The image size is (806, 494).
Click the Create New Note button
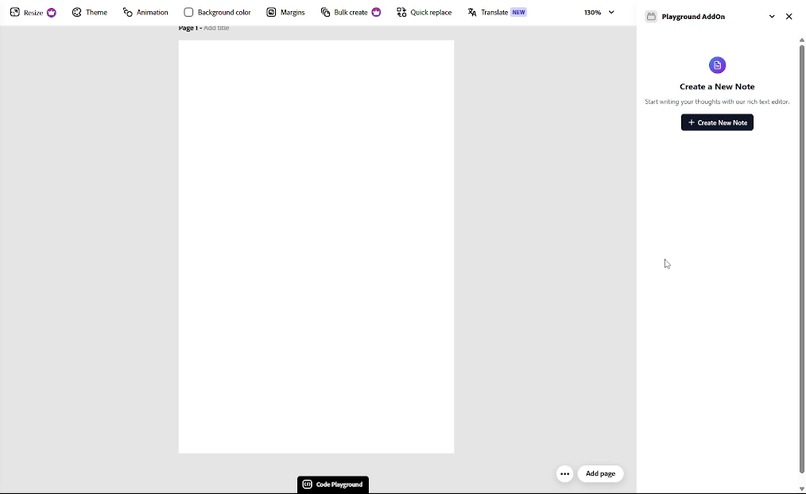(x=717, y=122)
